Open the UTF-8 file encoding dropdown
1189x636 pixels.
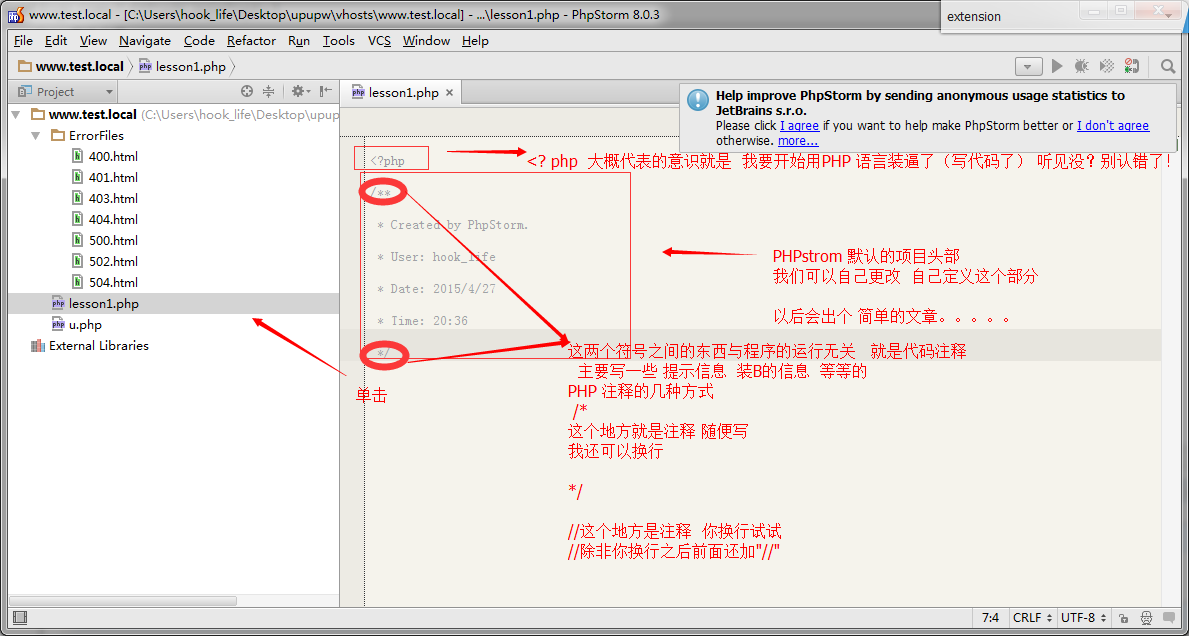coord(1084,618)
